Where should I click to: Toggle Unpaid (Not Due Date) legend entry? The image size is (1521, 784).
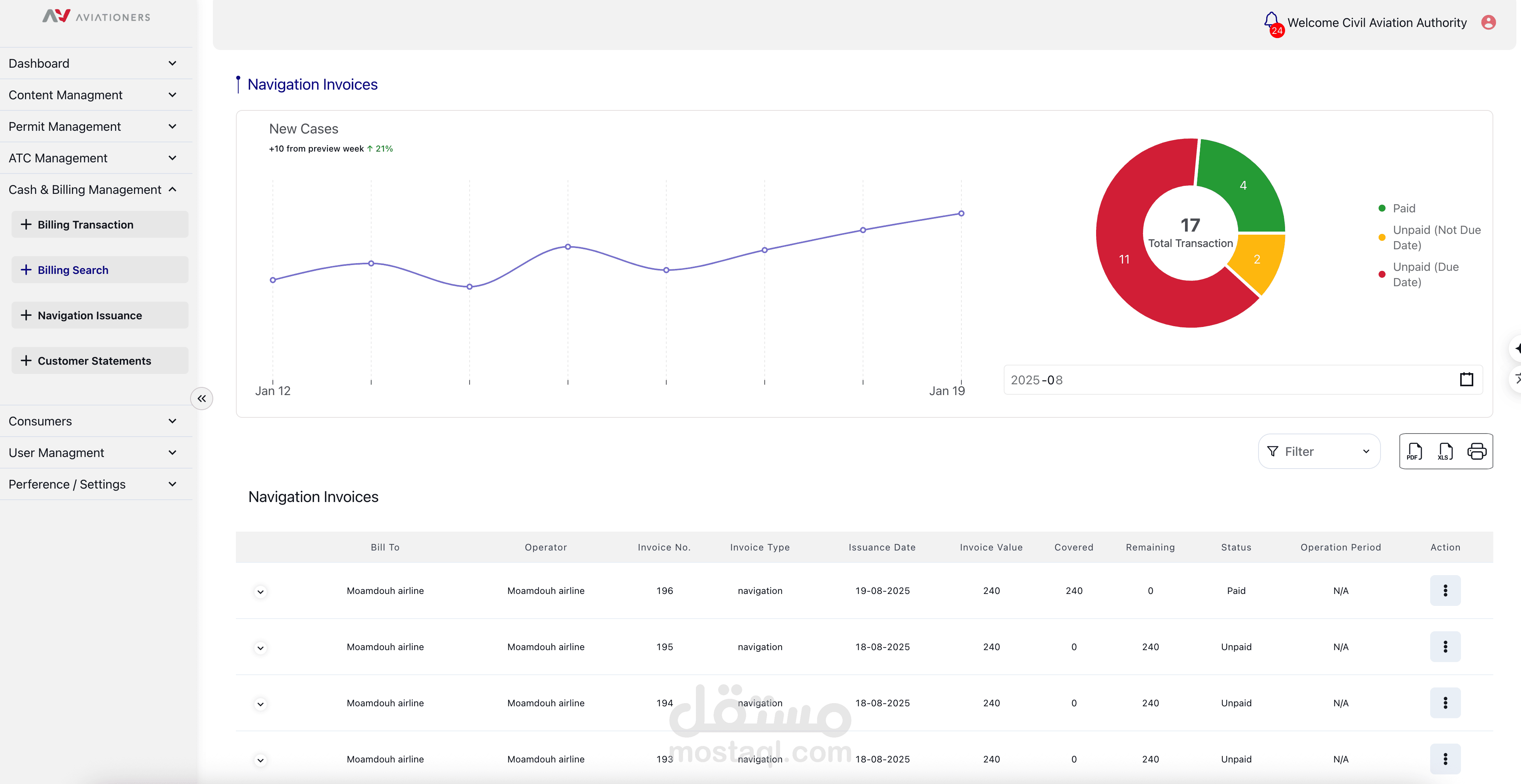click(x=1429, y=237)
